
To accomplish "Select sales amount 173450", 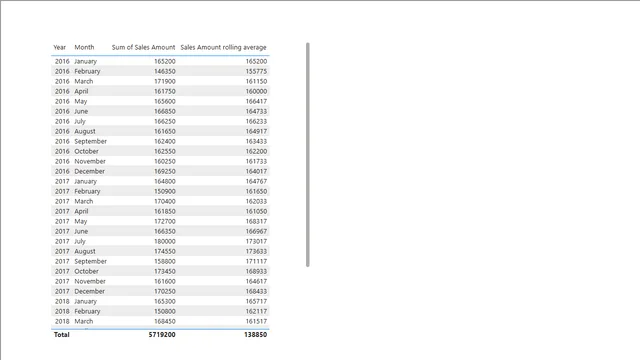I will [x=165, y=271].
